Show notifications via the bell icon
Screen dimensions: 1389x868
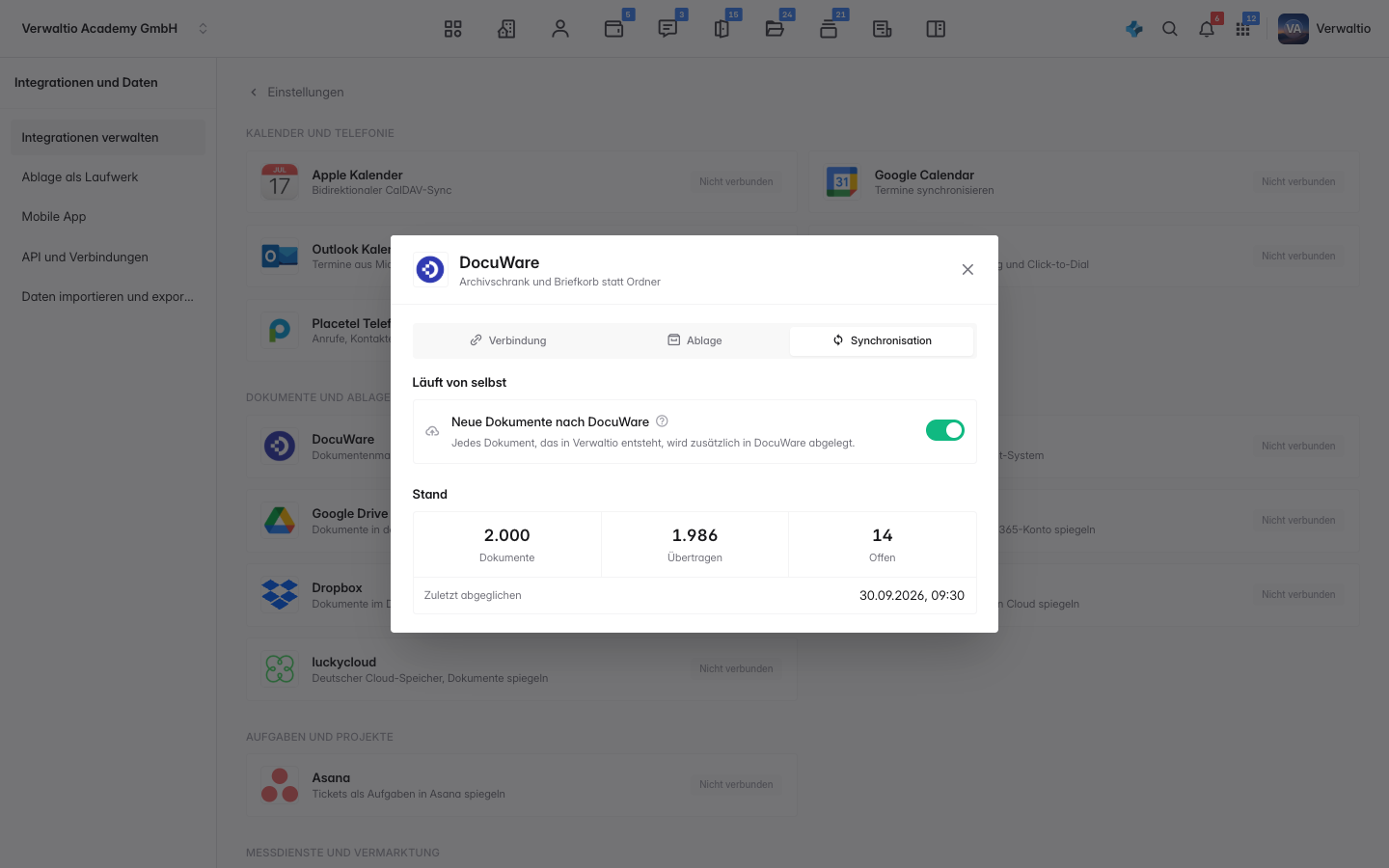pos(1207,29)
